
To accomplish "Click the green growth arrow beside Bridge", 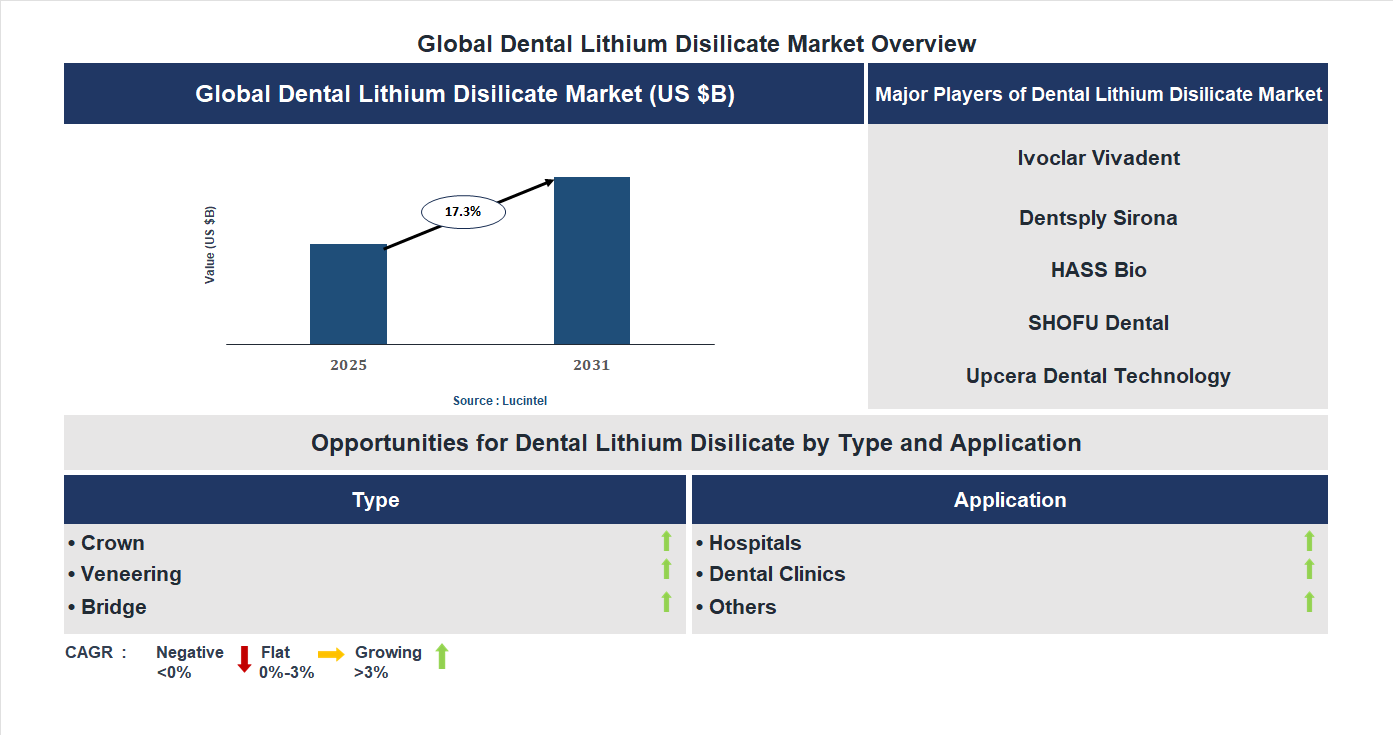I will point(666,601).
